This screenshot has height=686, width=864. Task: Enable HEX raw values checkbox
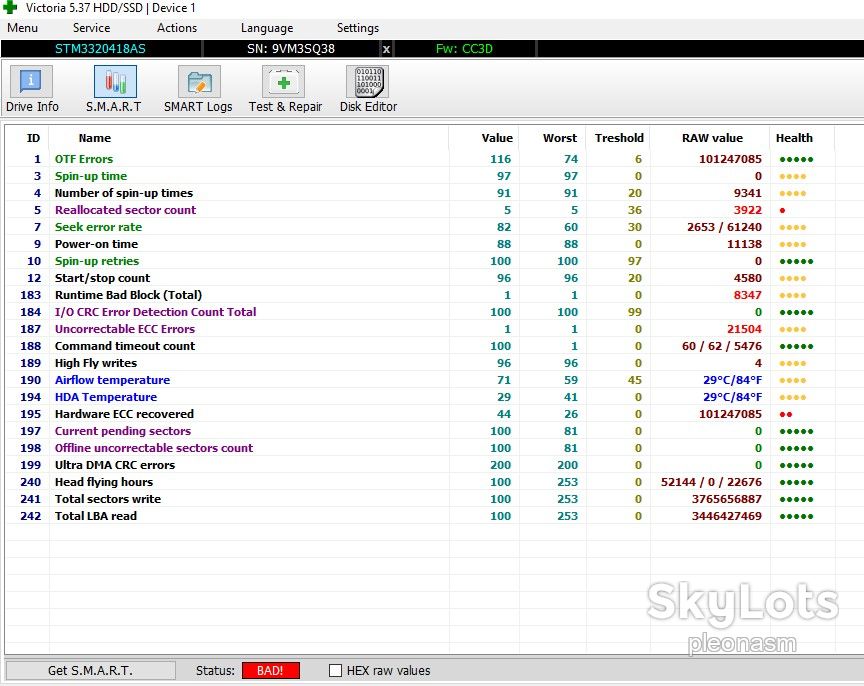tap(335, 670)
